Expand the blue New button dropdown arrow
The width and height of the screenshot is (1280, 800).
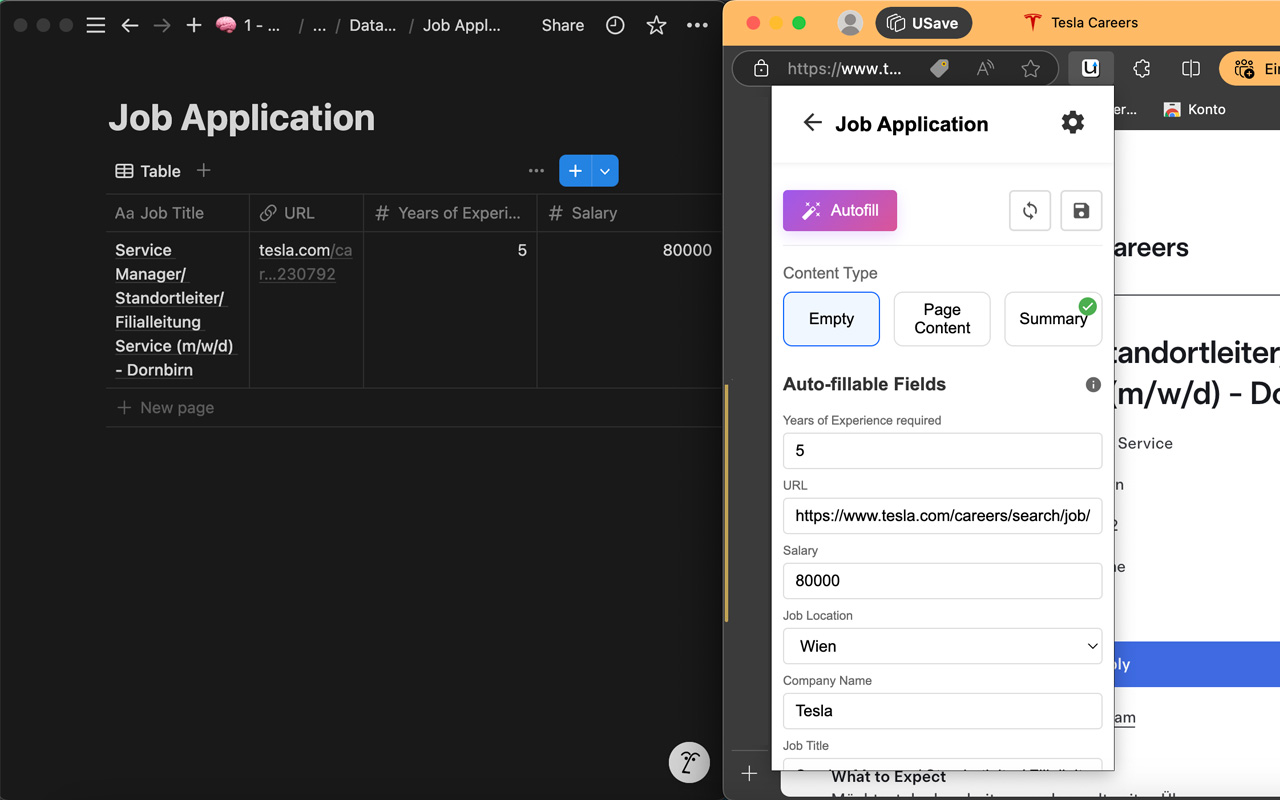(x=605, y=171)
